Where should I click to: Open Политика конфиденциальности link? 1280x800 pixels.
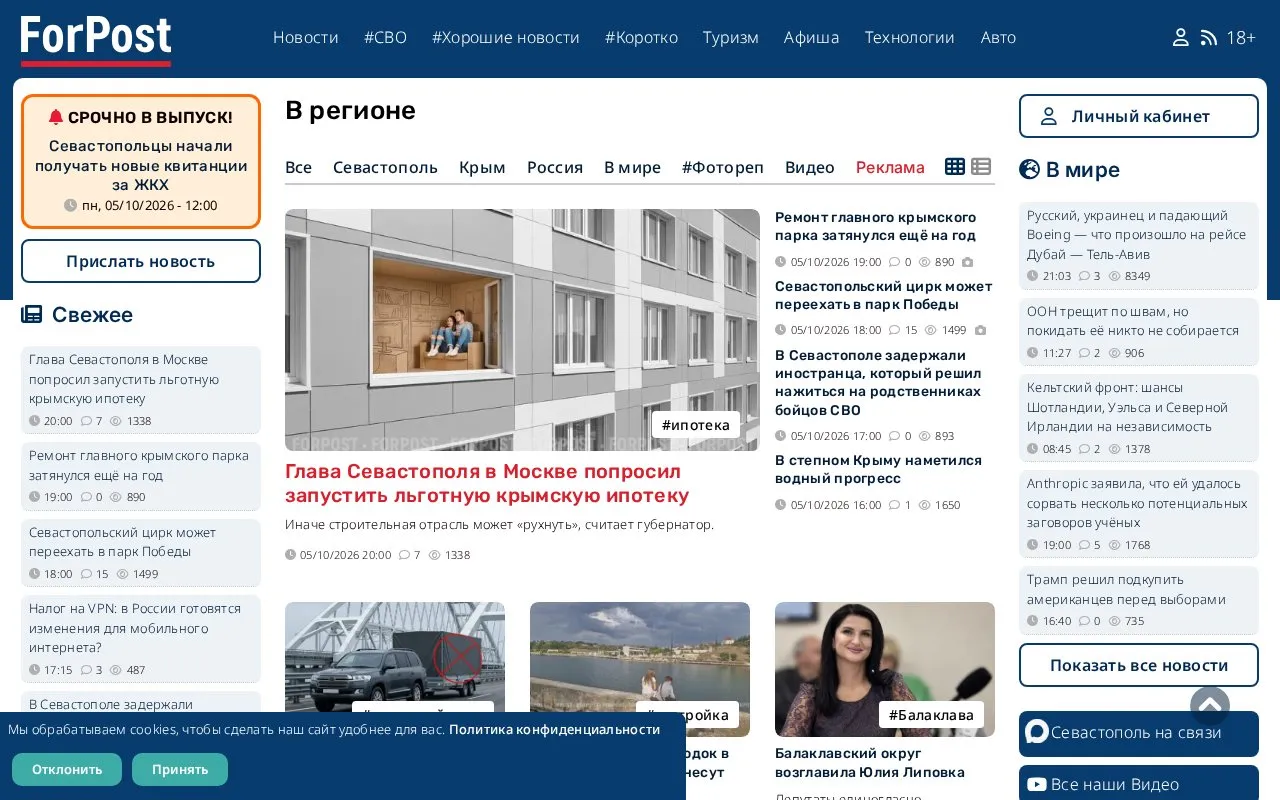554,729
